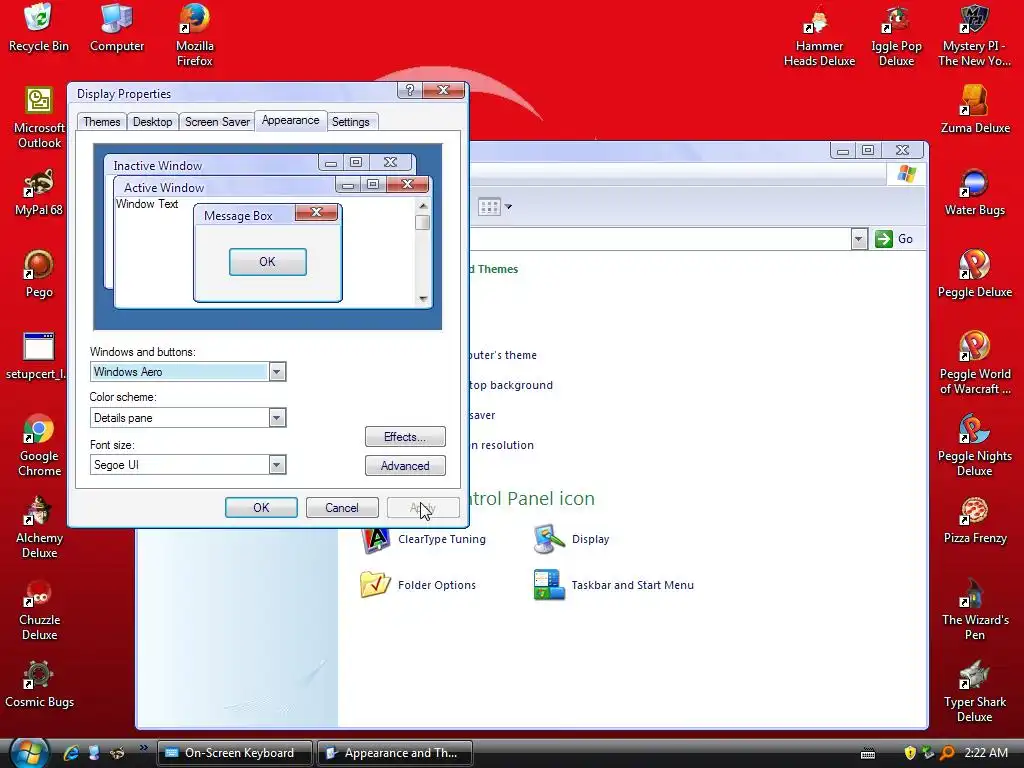Select the Hammer Heads Deluxe desktop icon
Viewport: 1024px width, 768px height.
click(819, 35)
